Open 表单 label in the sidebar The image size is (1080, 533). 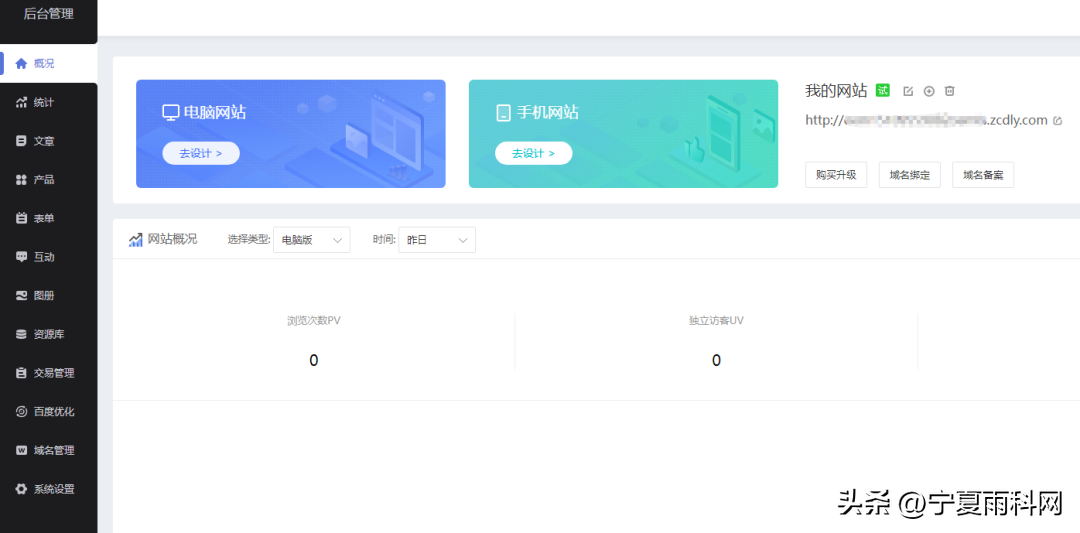coord(44,218)
